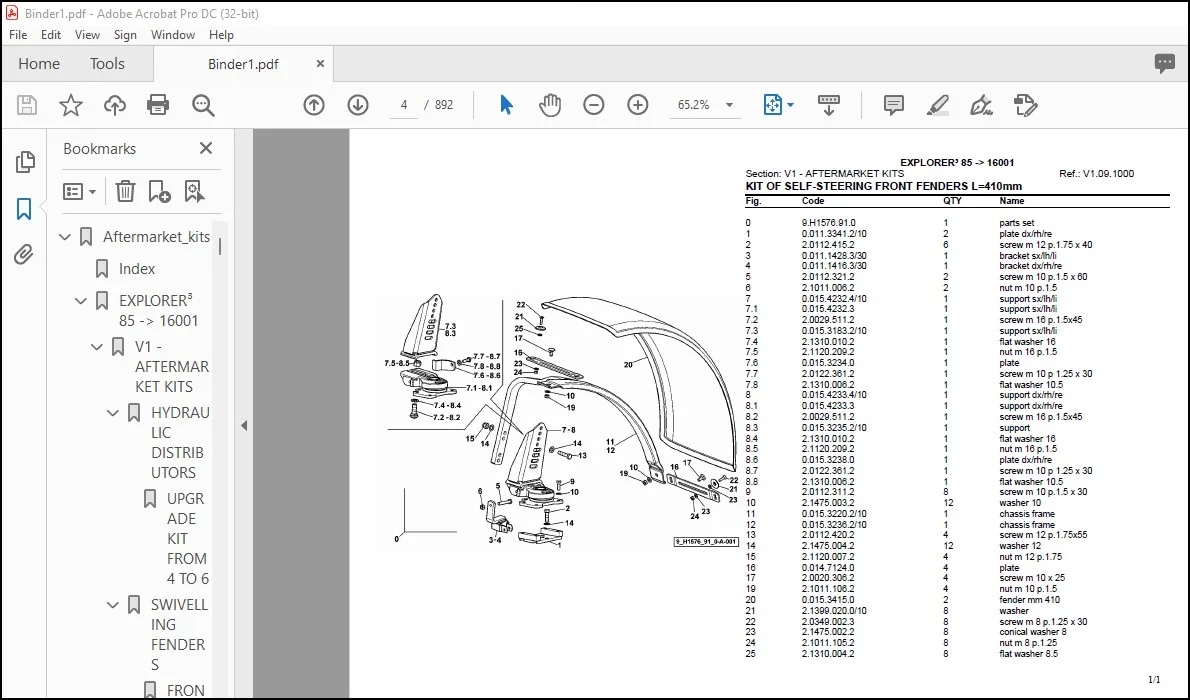Open the Find text magnifier
The height and width of the screenshot is (700, 1190).
[x=203, y=105]
